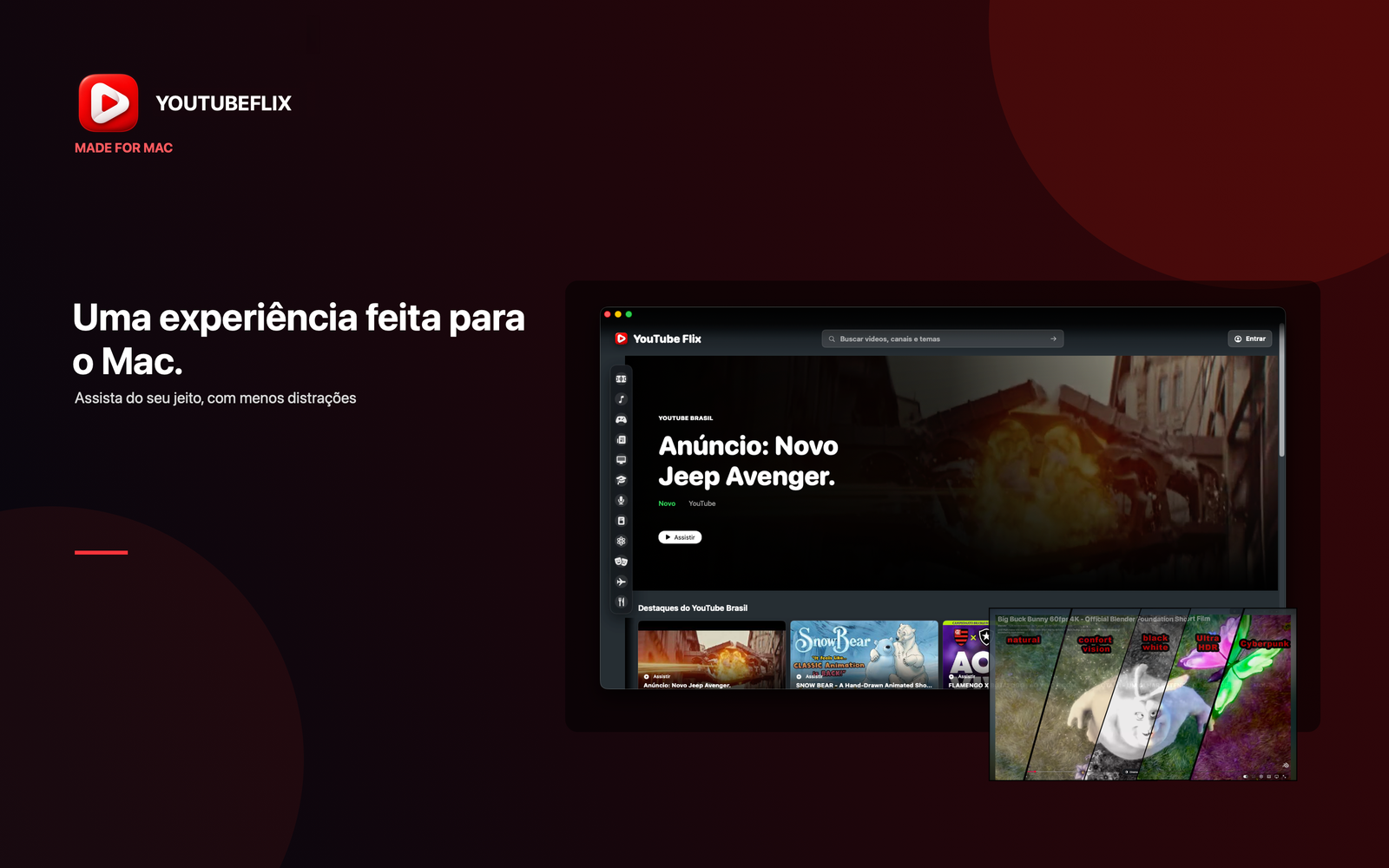Open the book icon category in sidebar
The image size is (1389, 868).
[x=621, y=521]
